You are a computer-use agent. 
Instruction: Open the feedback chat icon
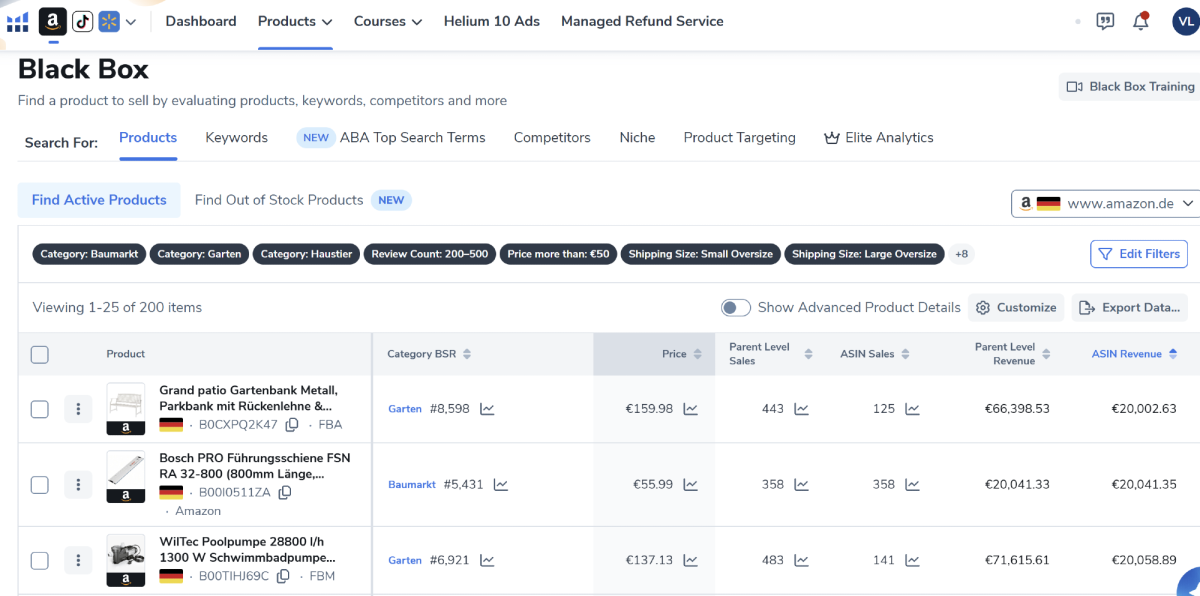tap(1105, 21)
